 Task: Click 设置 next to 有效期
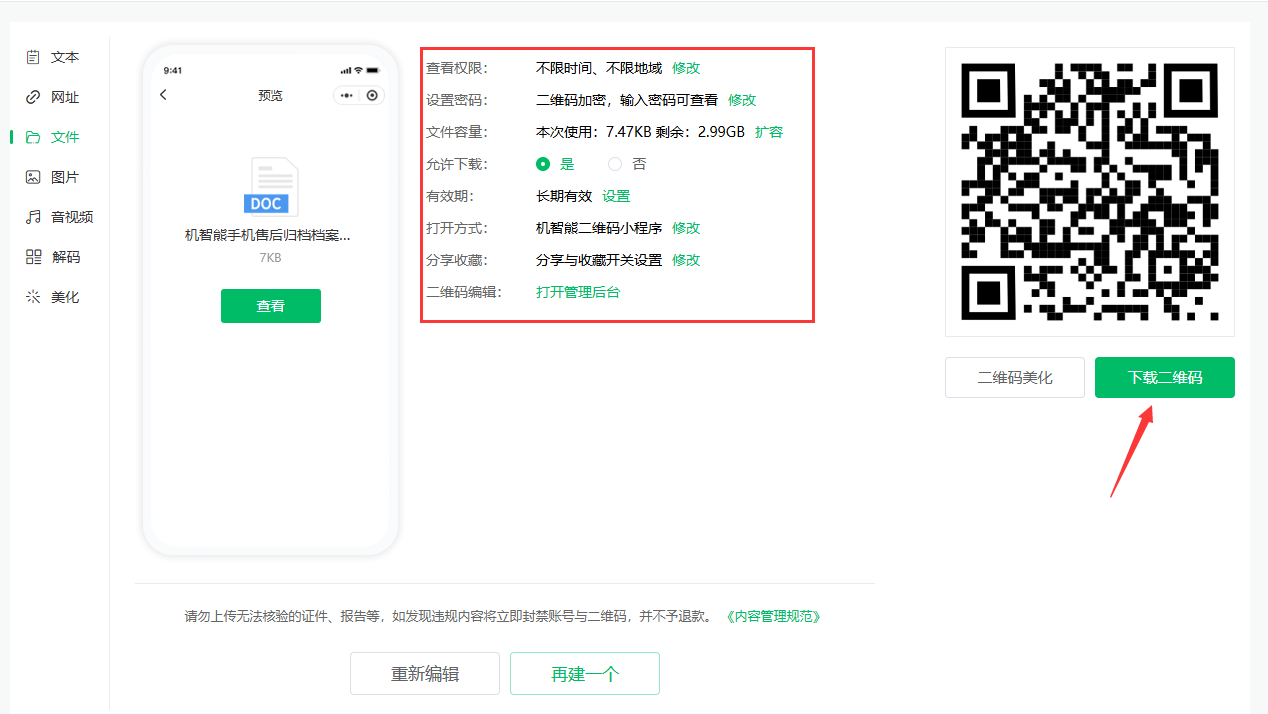pos(616,196)
